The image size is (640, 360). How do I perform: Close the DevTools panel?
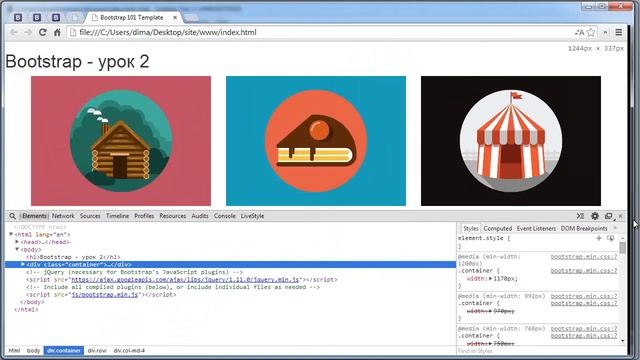coord(620,216)
